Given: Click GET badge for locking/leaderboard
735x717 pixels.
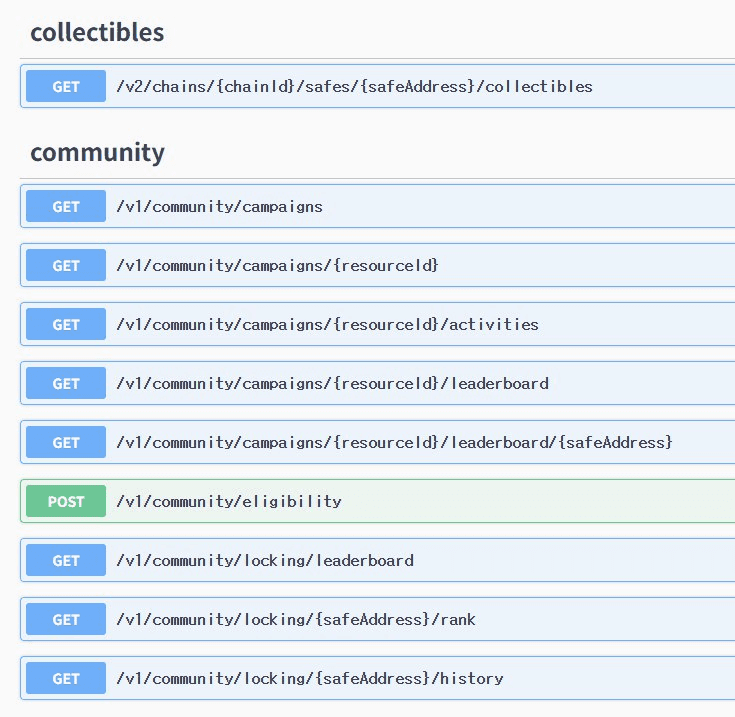Looking at the screenshot, I should click(66, 560).
